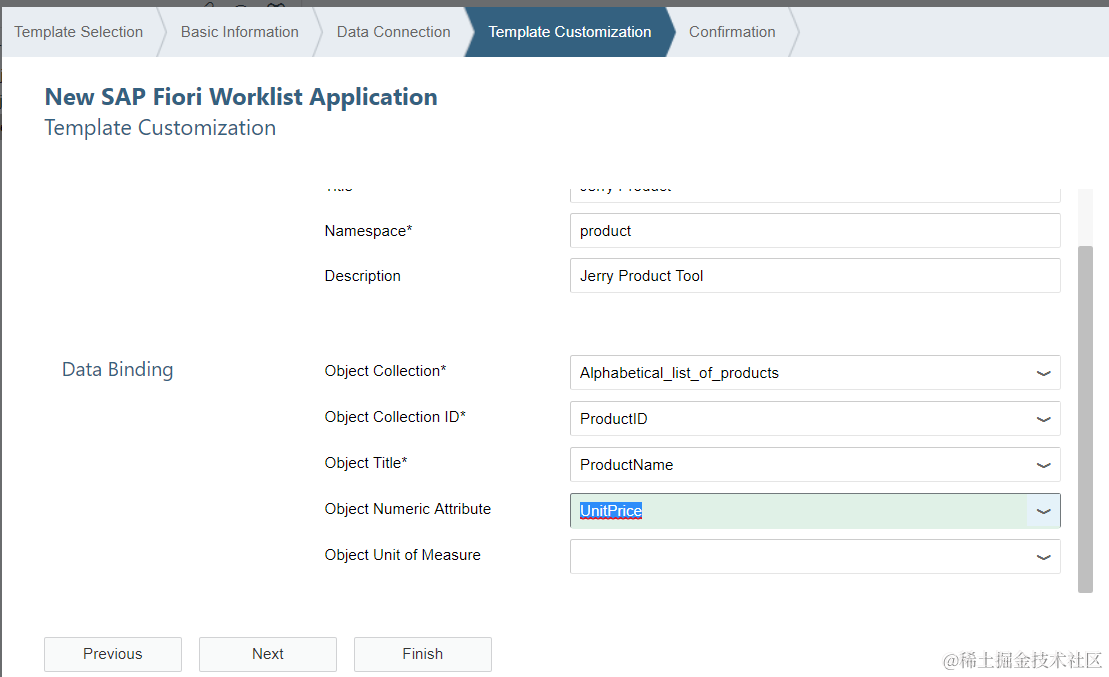Click the New SAP Fiori Worklist Application title
The height and width of the screenshot is (677, 1109).
[x=241, y=97]
